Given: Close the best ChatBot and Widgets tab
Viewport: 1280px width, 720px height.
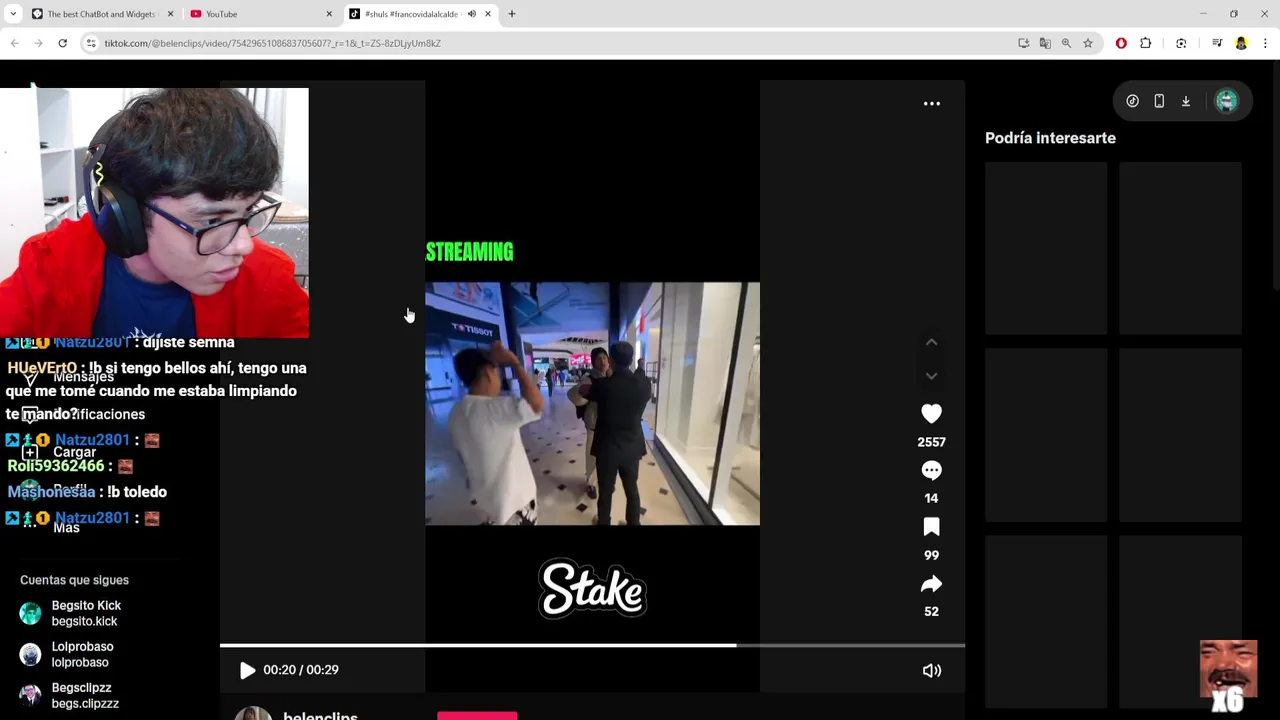Looking at the screenshot, I should pos(170,14).
